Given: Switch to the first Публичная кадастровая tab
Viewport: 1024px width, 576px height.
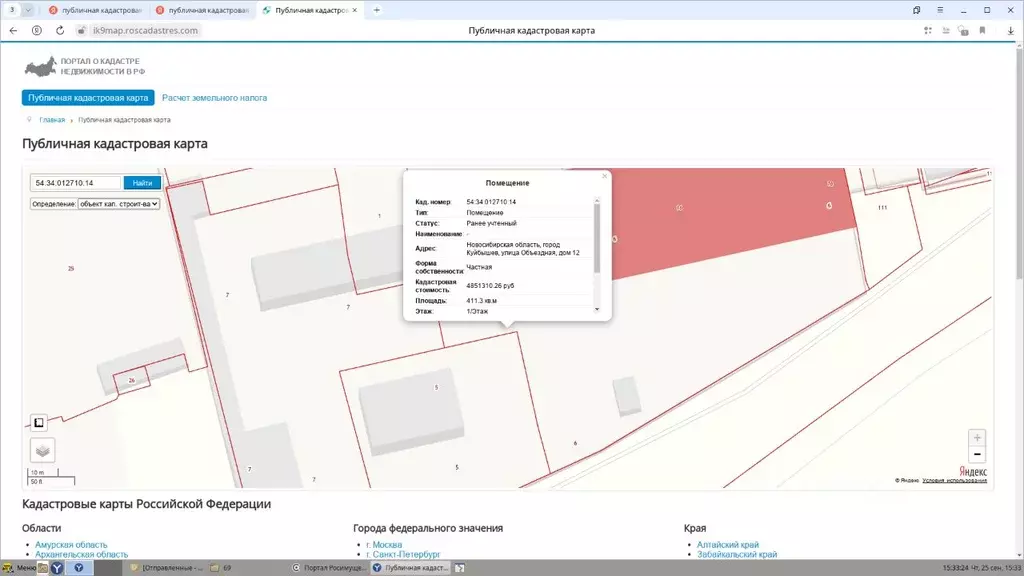Looking at the screenshot, I should point(95,10).
